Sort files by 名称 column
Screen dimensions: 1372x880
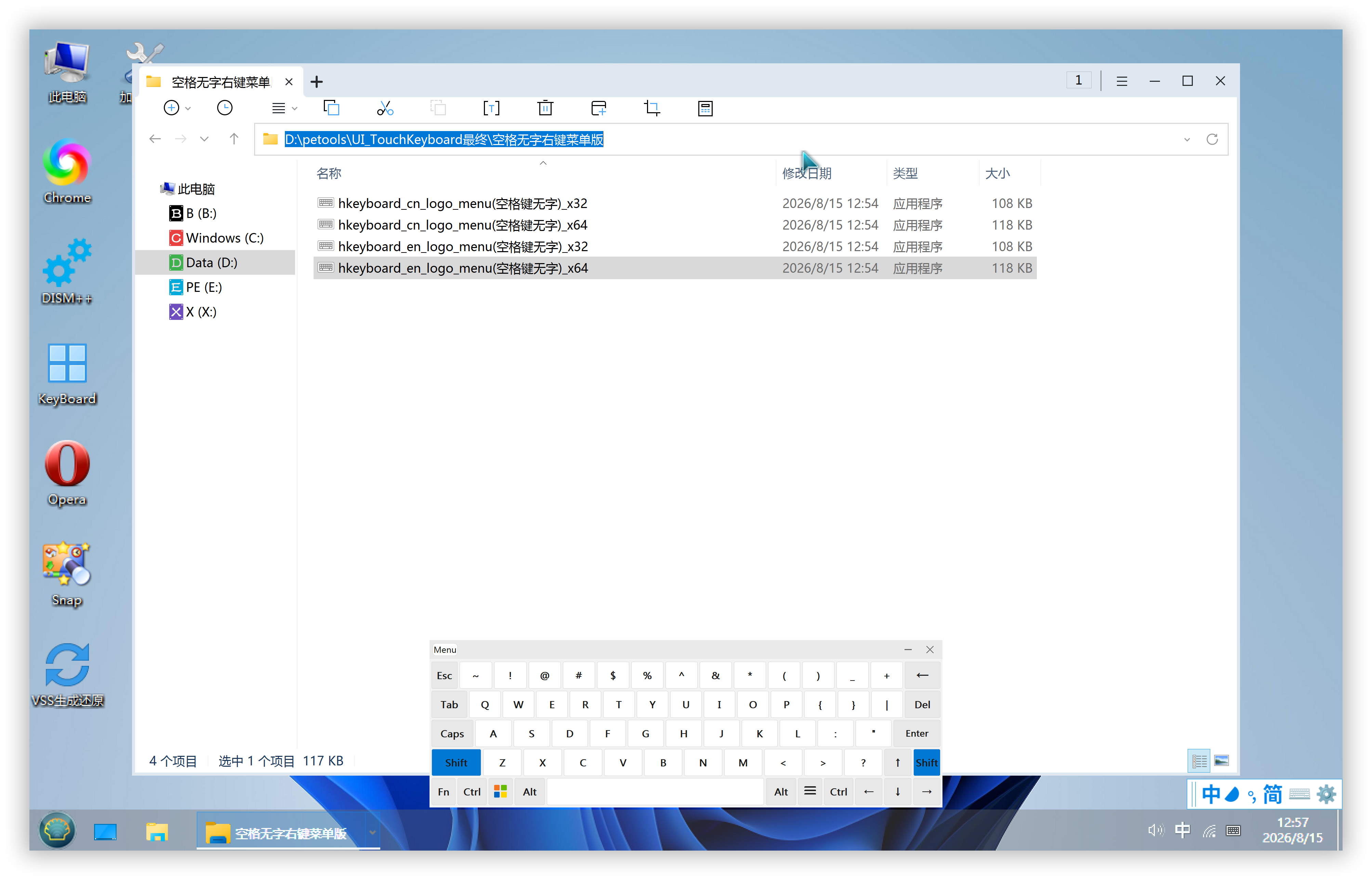tap(329, 173)
